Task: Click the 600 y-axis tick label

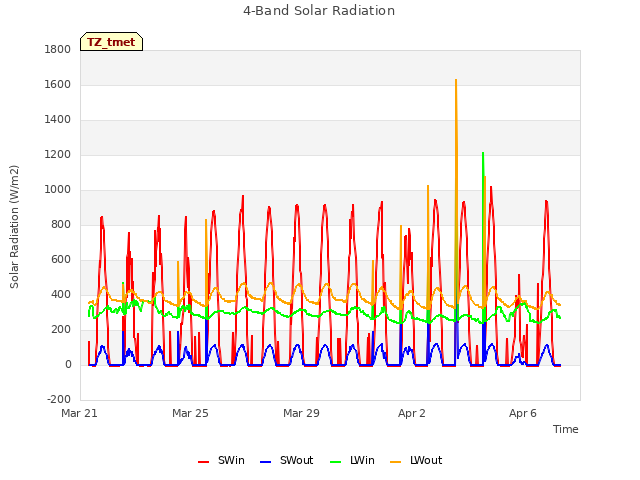Action: (61, 260)
